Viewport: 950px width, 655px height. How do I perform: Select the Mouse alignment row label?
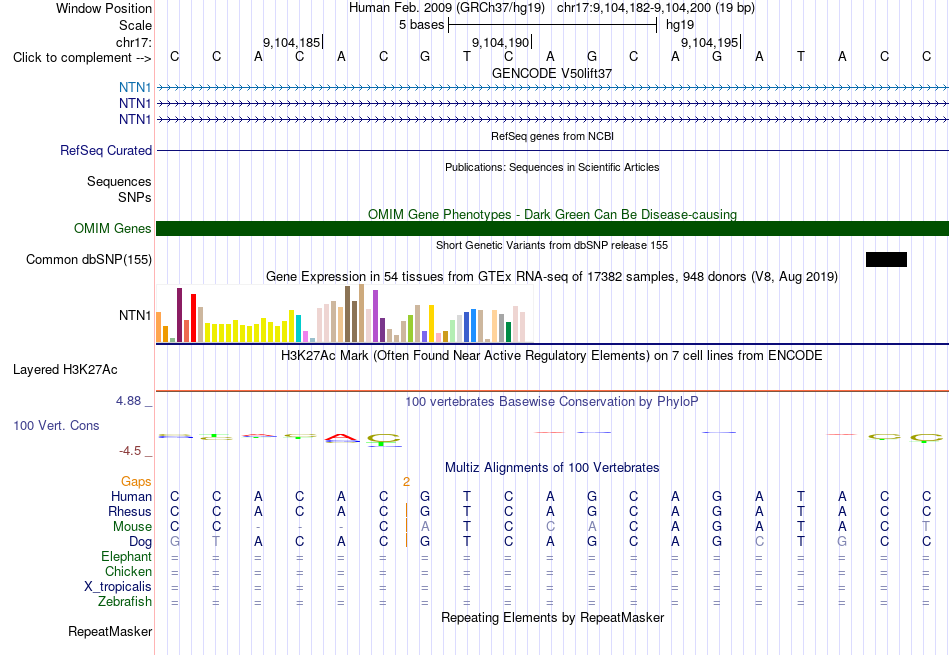point(132,527)
